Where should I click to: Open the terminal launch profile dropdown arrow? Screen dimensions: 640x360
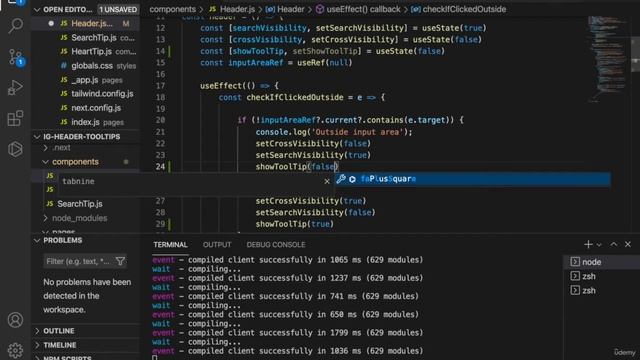pyautogui.click(x=599, y=245)
